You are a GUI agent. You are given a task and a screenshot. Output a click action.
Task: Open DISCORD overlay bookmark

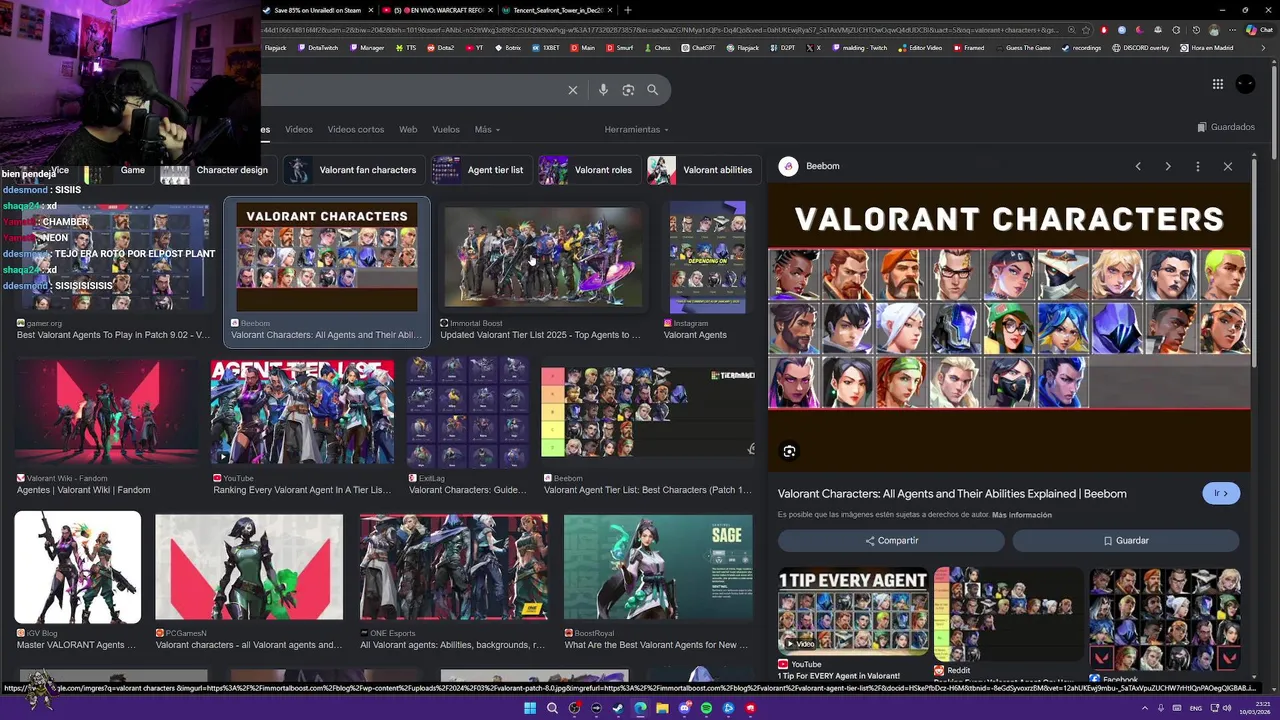point(1140,48)
